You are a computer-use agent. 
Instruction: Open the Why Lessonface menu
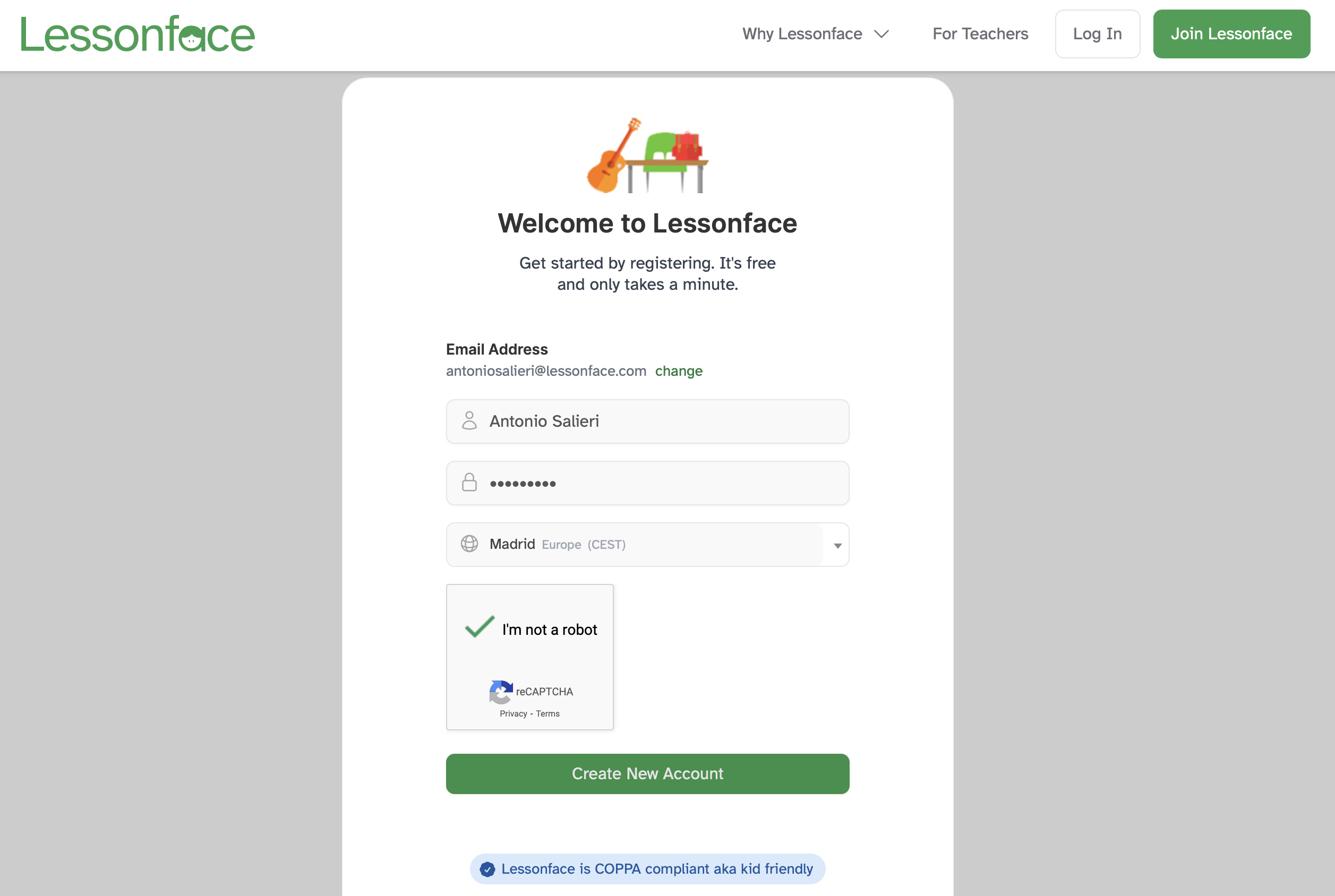point(802,35)
